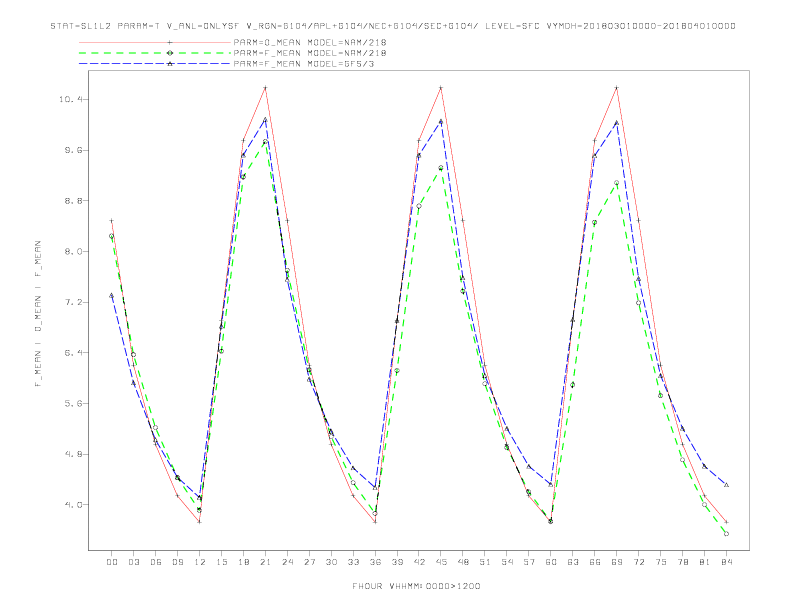Click x-axis tick label 03
Viewport: 792px width, 612px height.
pos(133,562)
